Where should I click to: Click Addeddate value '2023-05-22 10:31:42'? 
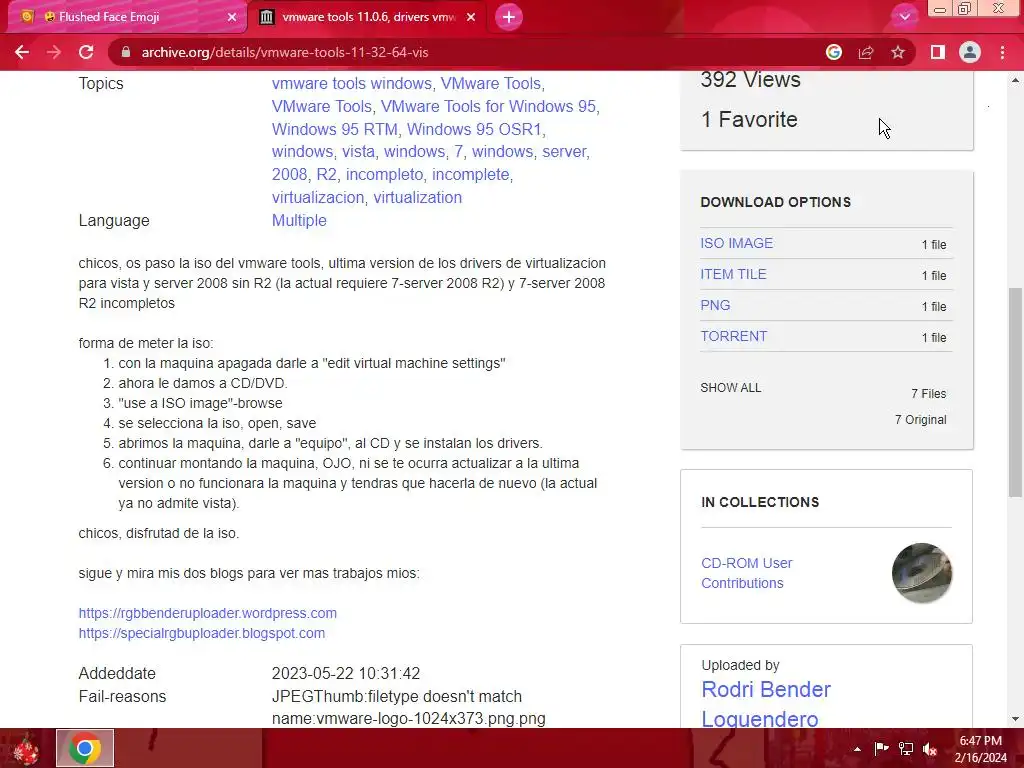click(x=345, y=673)
